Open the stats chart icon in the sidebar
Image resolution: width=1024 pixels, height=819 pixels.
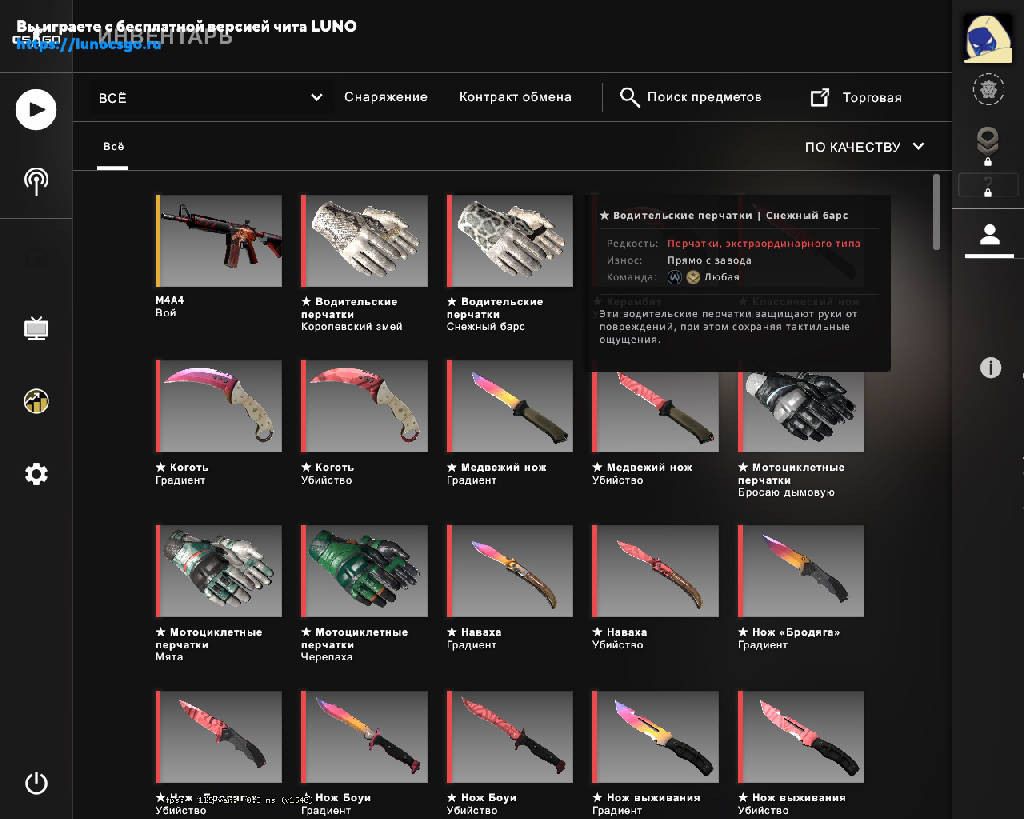tap(36, 401)
